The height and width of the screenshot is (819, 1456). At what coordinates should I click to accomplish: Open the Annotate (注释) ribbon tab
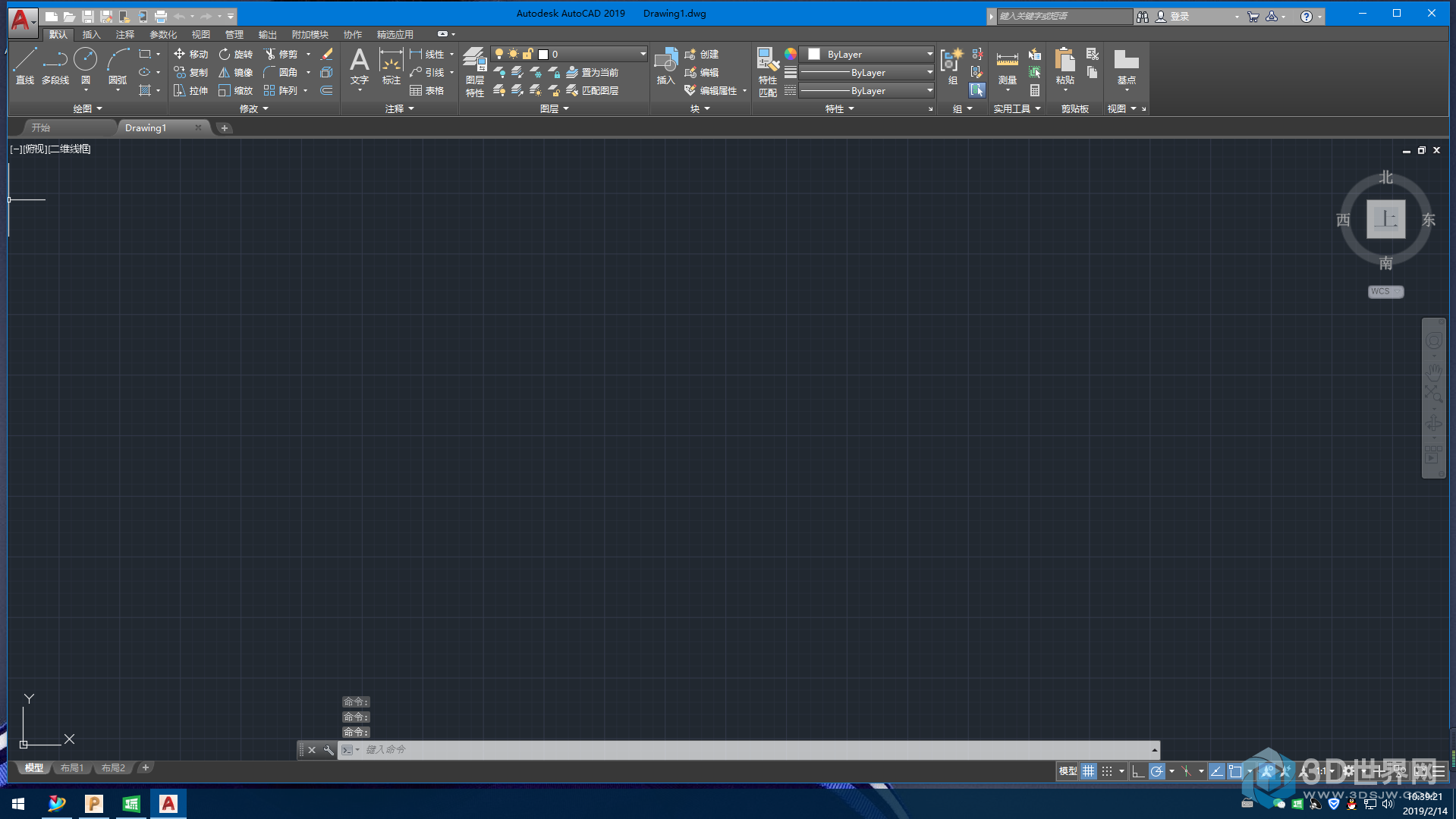coord(124,35)
